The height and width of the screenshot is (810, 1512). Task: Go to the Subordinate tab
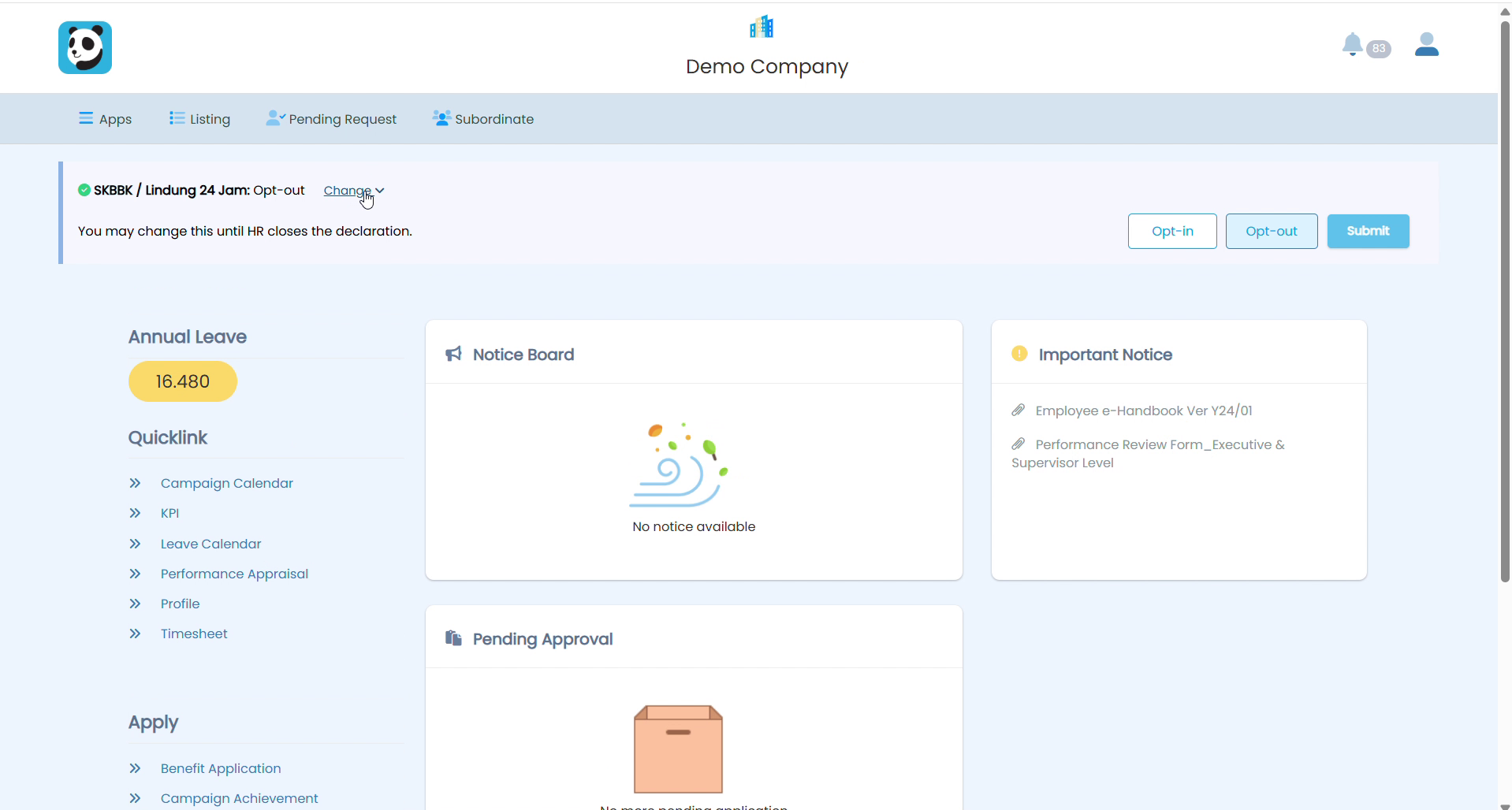(483, 119)
